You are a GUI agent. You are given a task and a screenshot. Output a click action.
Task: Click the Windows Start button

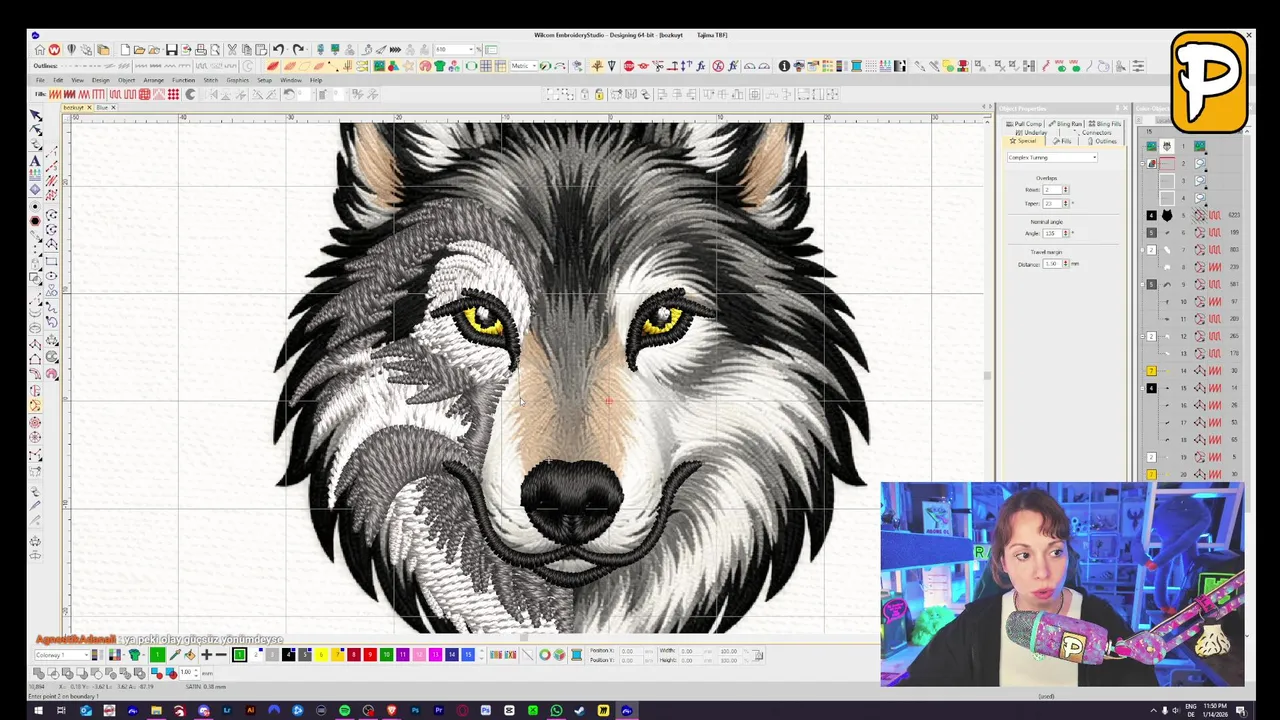[38, 711]
